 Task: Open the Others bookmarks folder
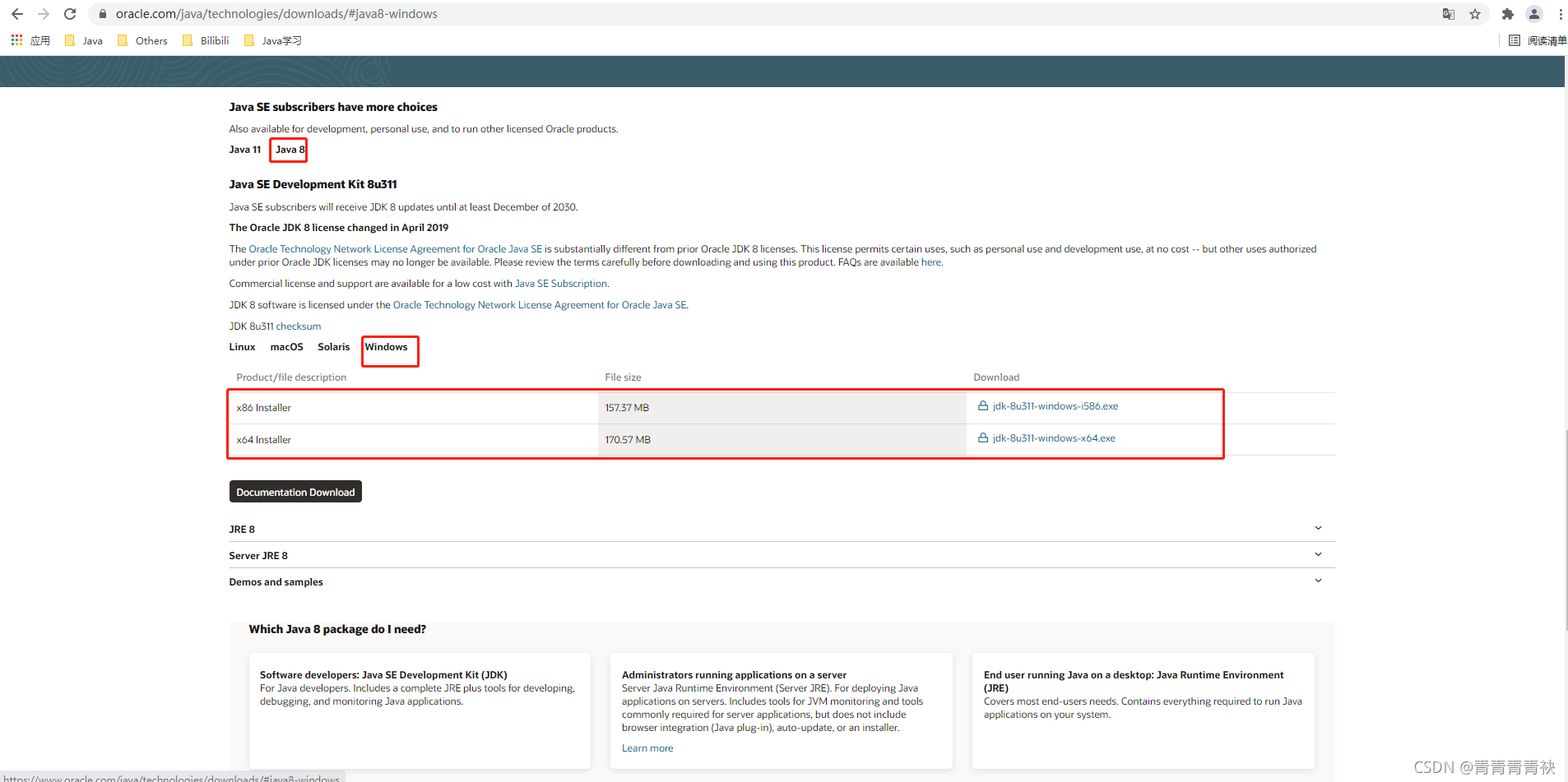[x=142, y=40]
